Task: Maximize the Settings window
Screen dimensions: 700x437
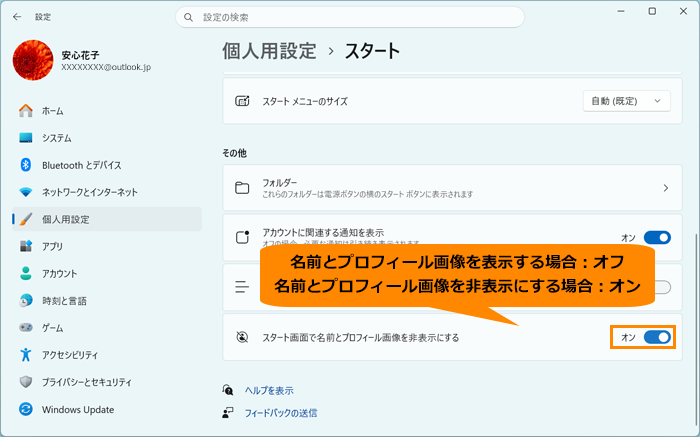Action: coord(652,11)
